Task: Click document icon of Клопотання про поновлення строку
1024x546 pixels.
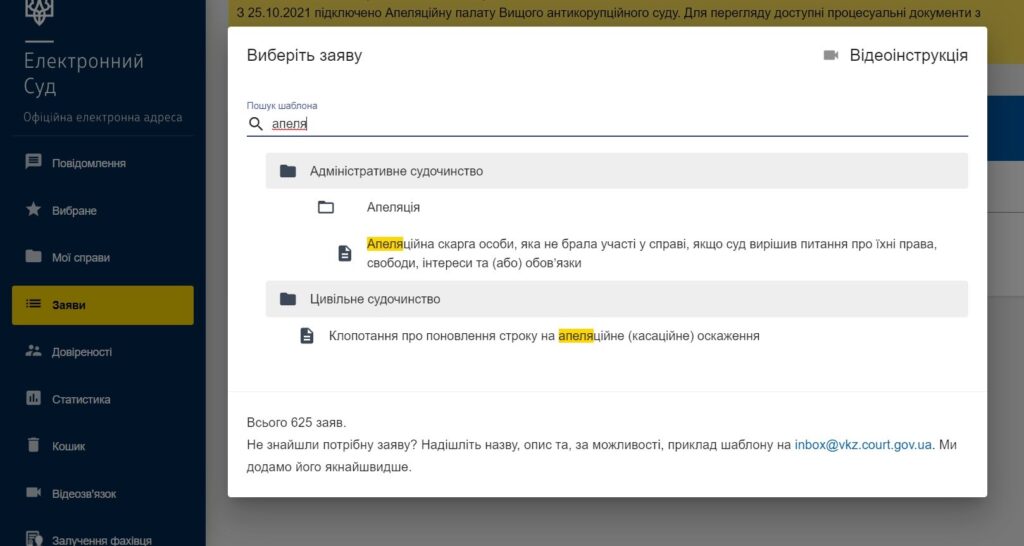Action: point(307,336)
